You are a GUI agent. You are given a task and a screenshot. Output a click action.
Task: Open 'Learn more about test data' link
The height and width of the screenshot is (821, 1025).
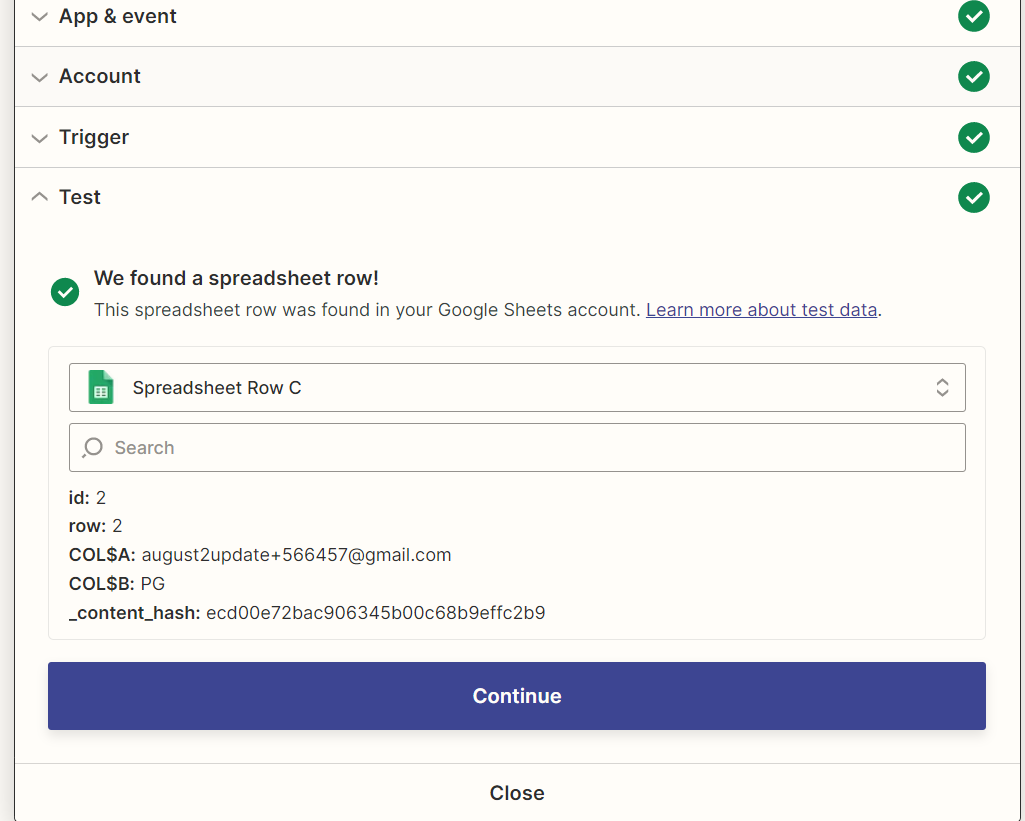[x=761, y=310]
